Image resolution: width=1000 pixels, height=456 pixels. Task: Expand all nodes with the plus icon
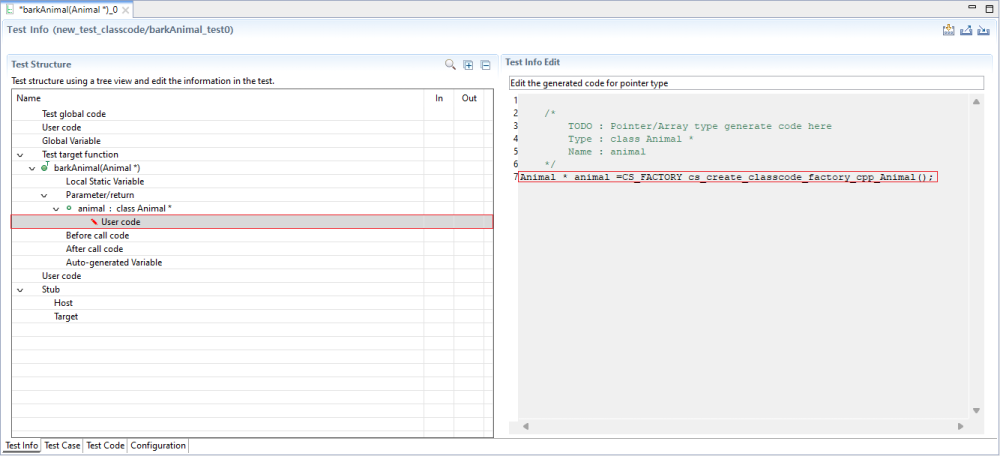pyautogui.click(x=468, y=65)
